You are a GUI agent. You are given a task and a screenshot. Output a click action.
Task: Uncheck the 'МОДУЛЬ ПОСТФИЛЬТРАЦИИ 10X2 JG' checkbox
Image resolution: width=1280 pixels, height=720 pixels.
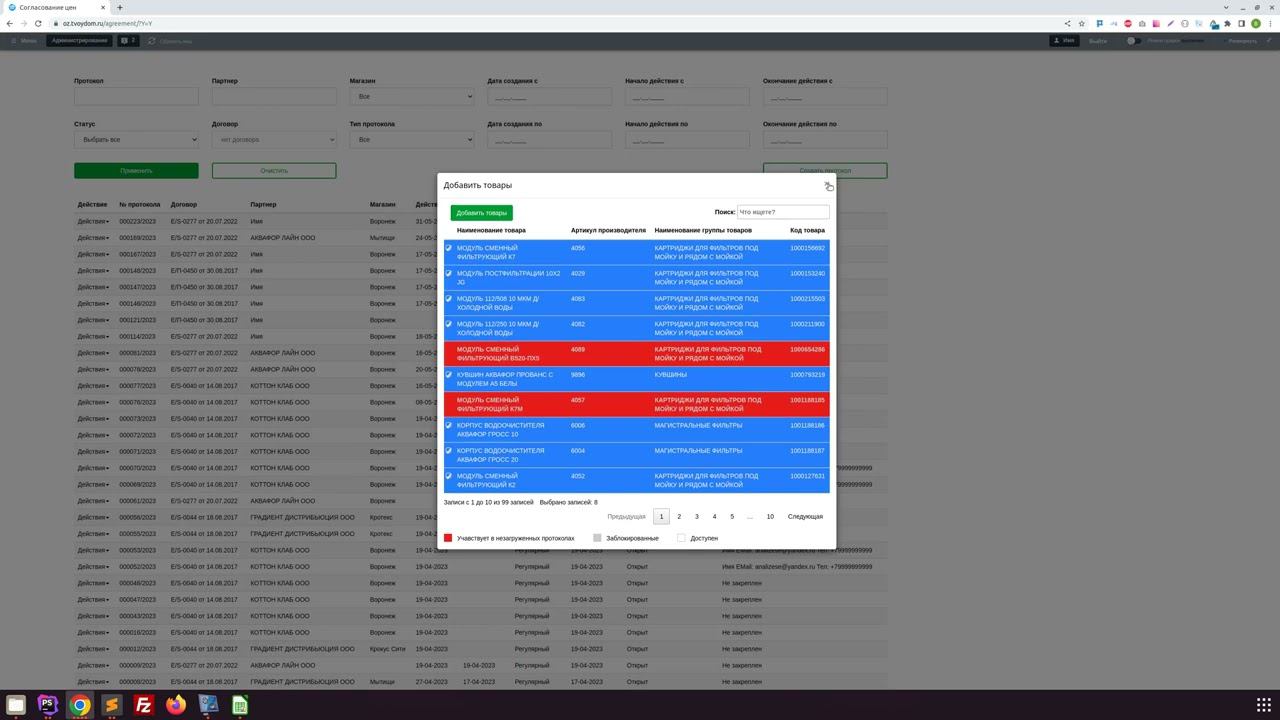coord(448,273)
